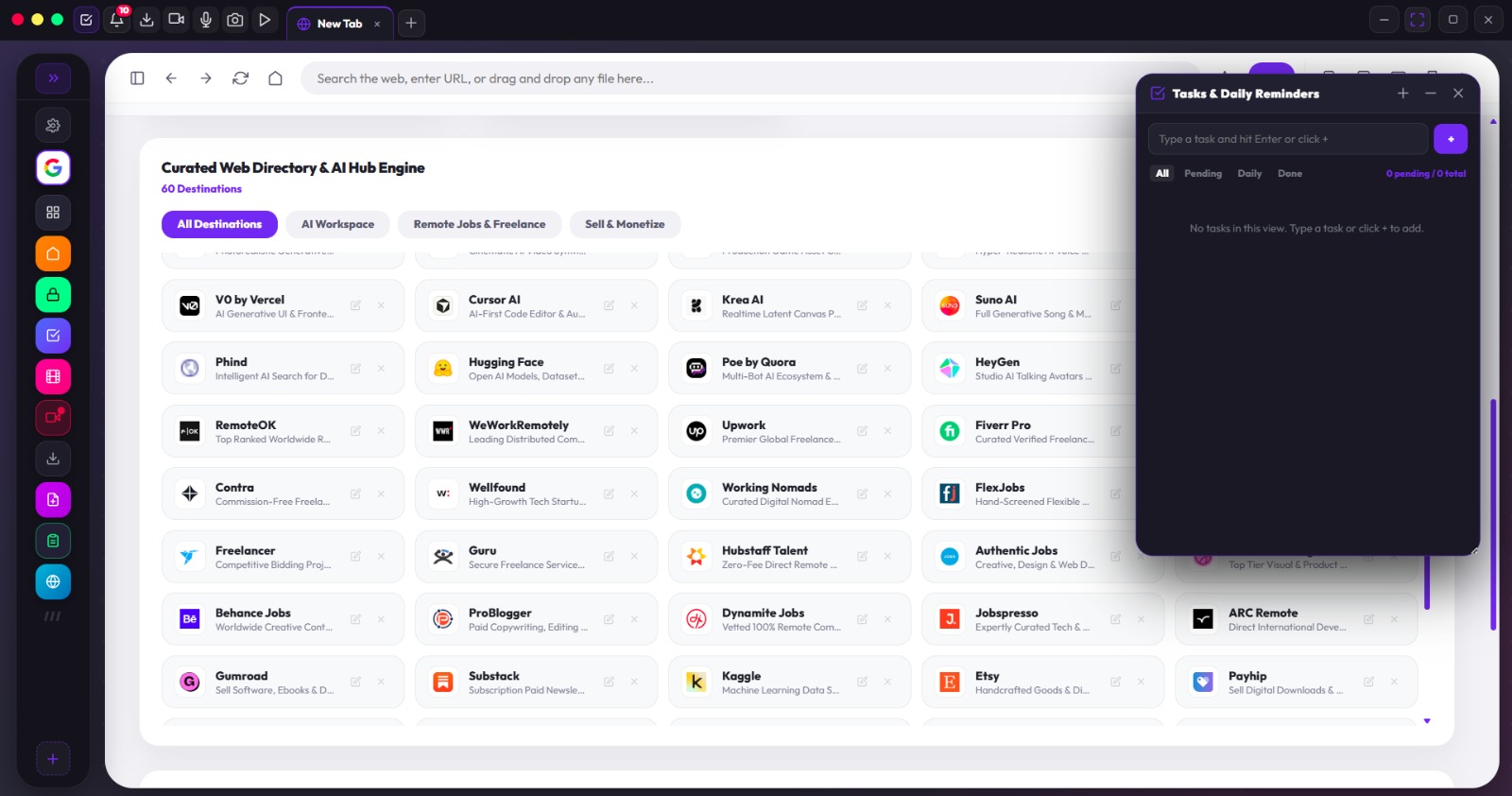1512x796 pixels.
Task: Open the sidebar settings gear icon
Action: (x=53, y=125)
